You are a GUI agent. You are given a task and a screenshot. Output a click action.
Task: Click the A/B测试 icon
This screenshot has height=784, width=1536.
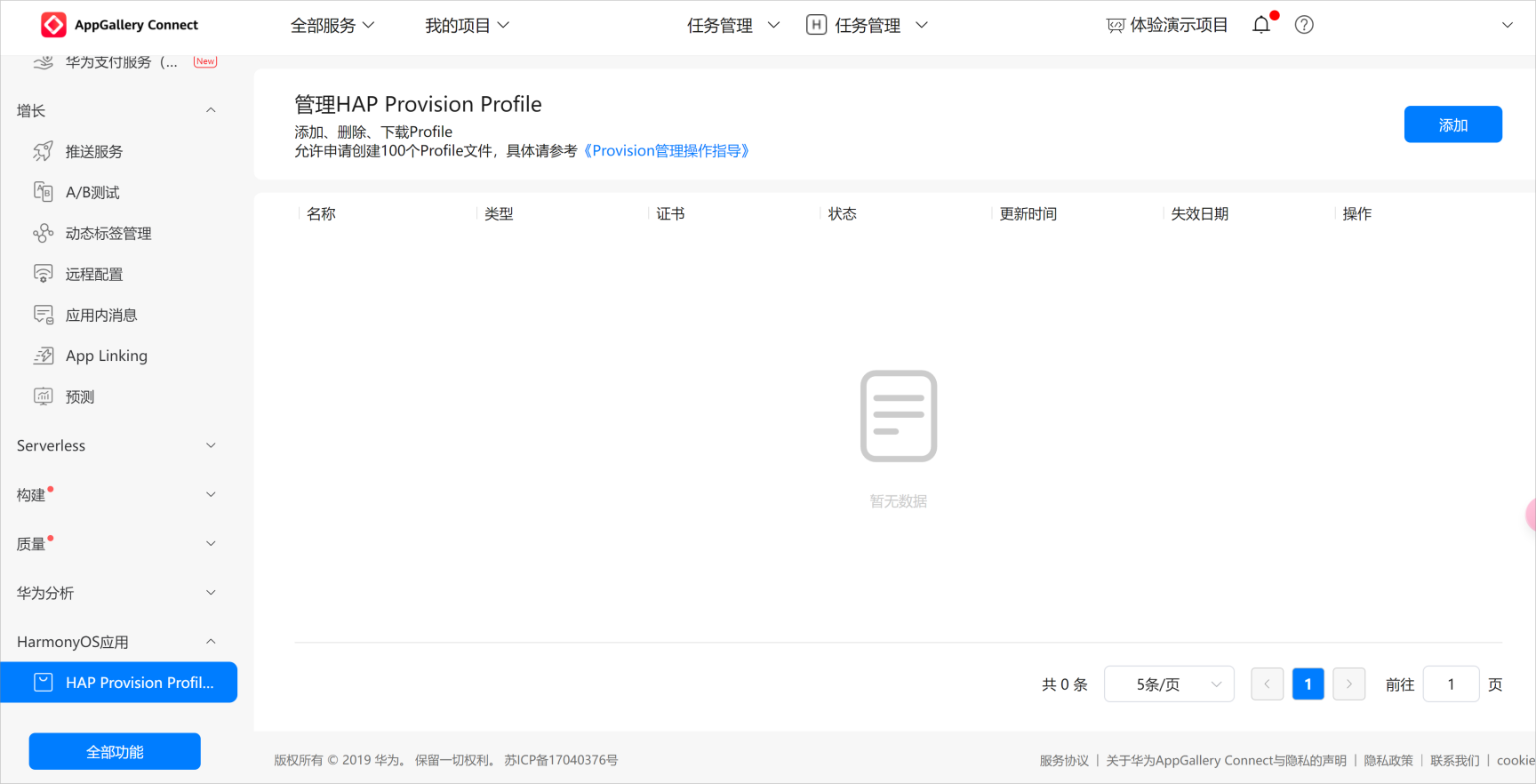pyautogui.click(x=43, y=192)
